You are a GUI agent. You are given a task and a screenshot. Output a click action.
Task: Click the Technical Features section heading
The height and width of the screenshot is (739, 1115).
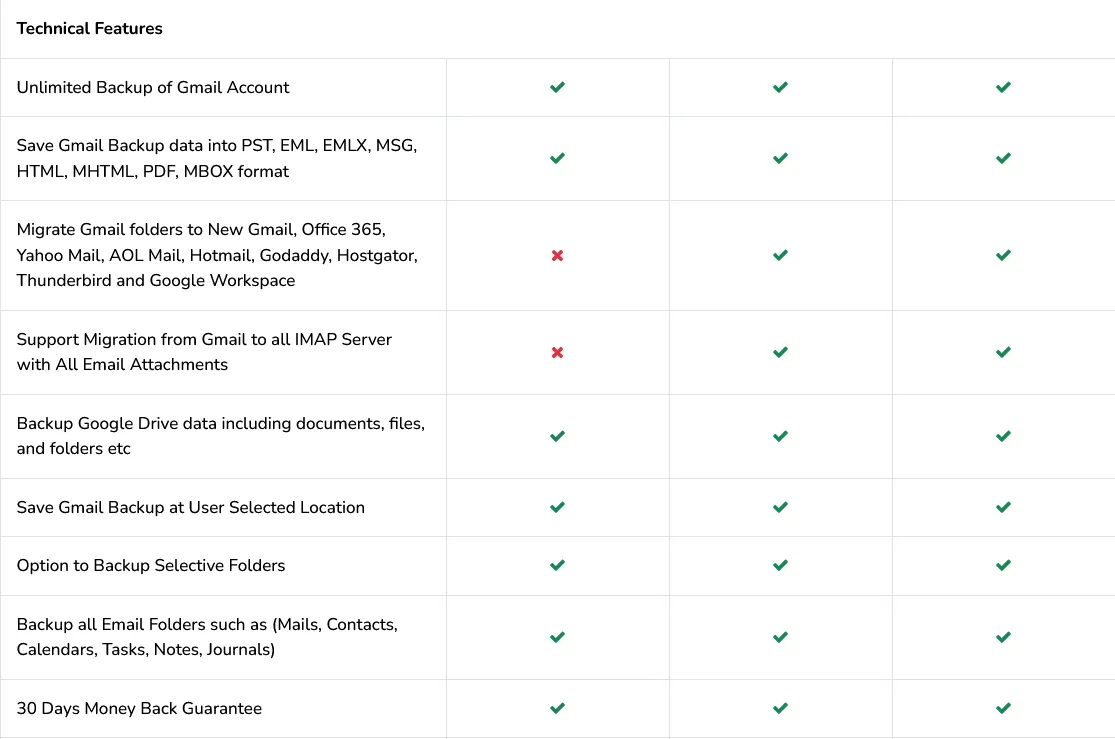[89, 28]
